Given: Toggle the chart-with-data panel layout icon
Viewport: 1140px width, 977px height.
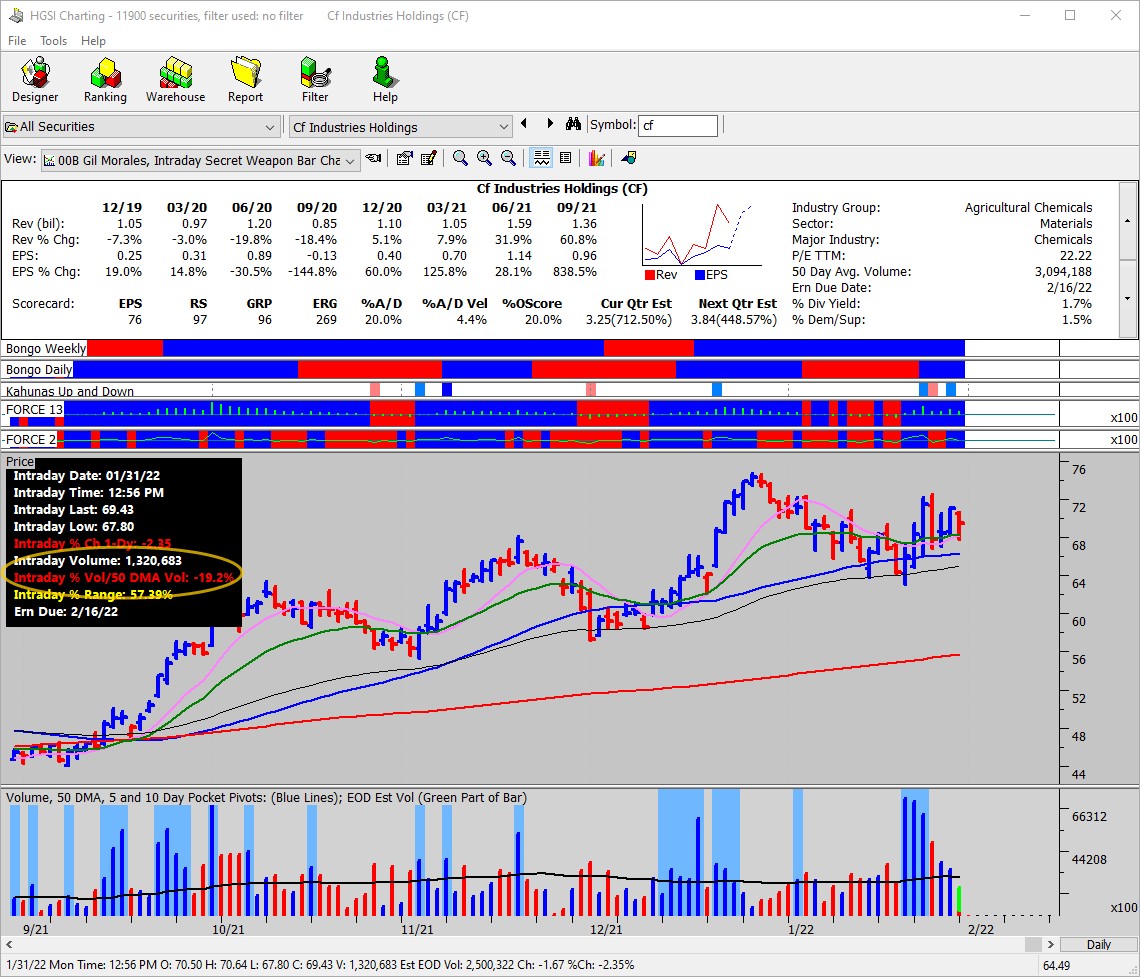Looking at the screenshot, I should pos(541,158).
